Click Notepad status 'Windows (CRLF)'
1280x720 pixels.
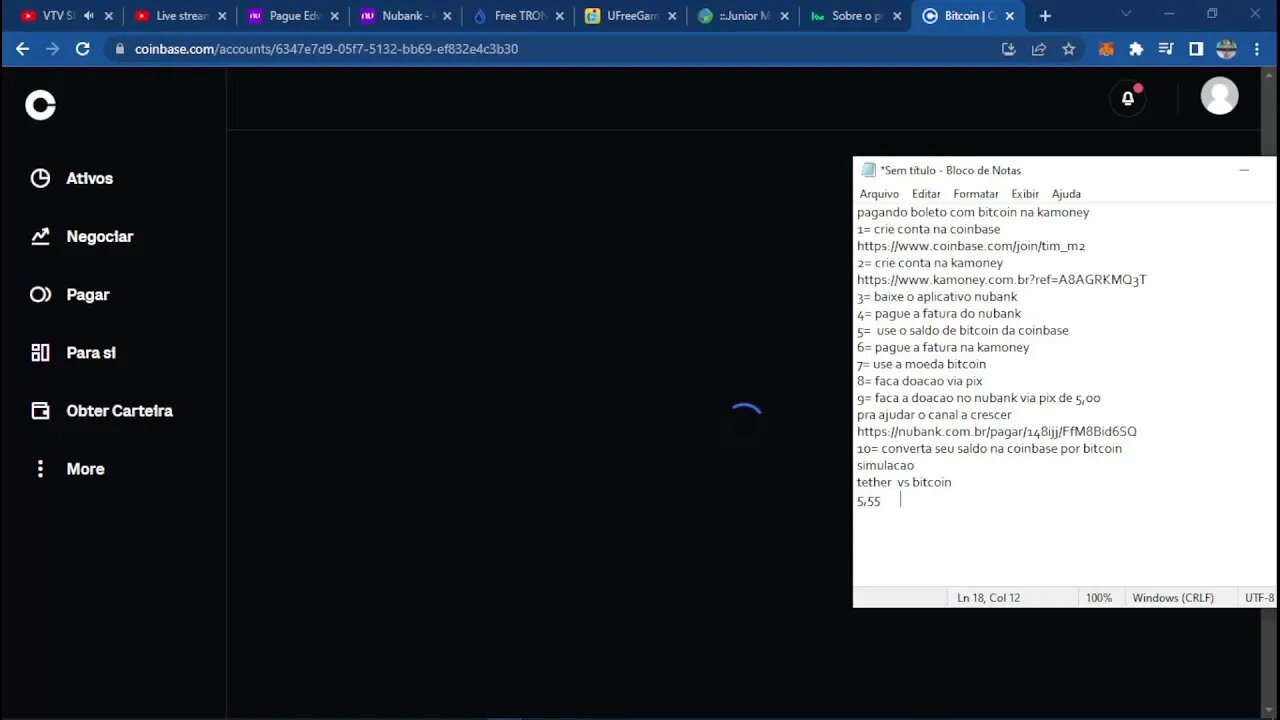tap(1173, 597)
